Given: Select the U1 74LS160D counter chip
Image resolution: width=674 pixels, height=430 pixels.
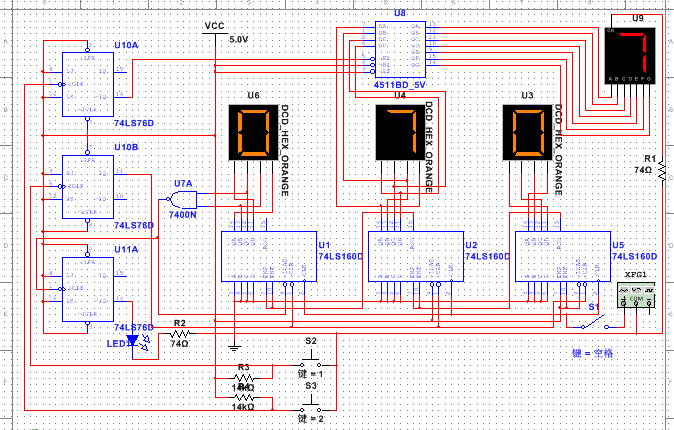Looking at the screenshot, I should click(x=269, y=257).
